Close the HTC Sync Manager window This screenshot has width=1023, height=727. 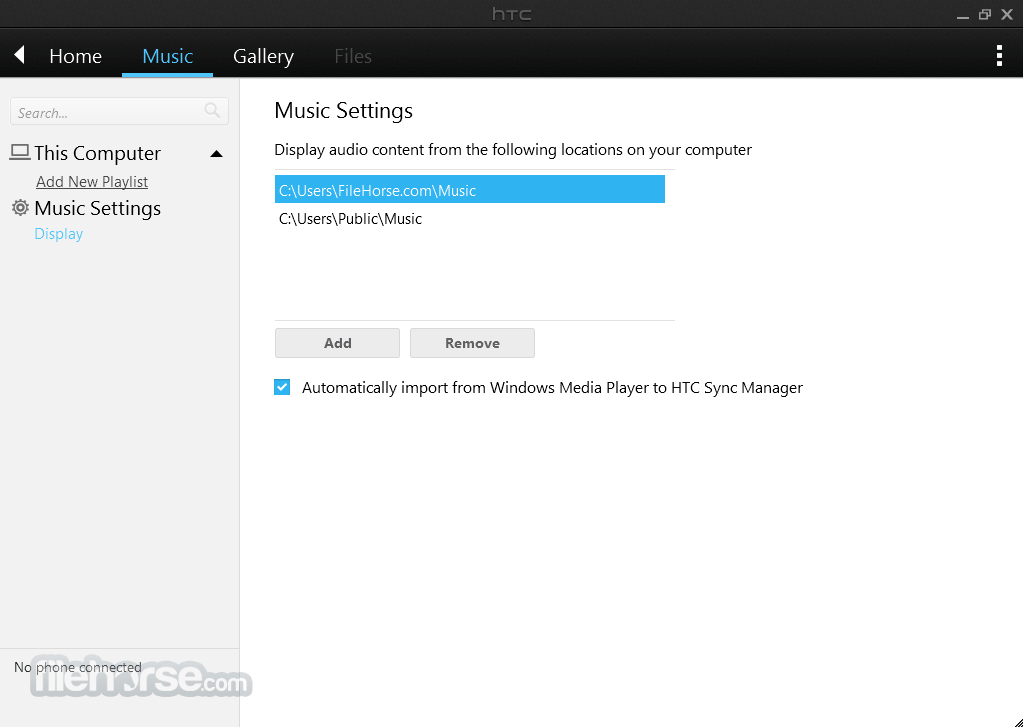point(1007,14)
